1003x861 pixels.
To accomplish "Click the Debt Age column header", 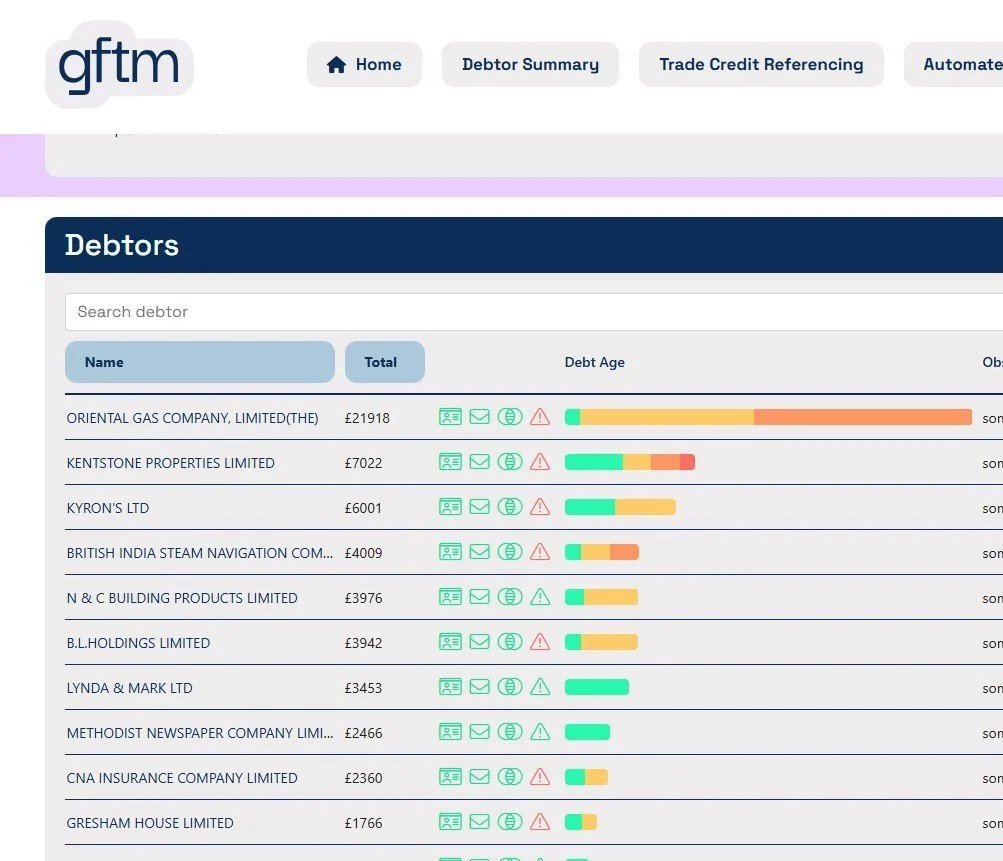I will [x=594, y=362].
